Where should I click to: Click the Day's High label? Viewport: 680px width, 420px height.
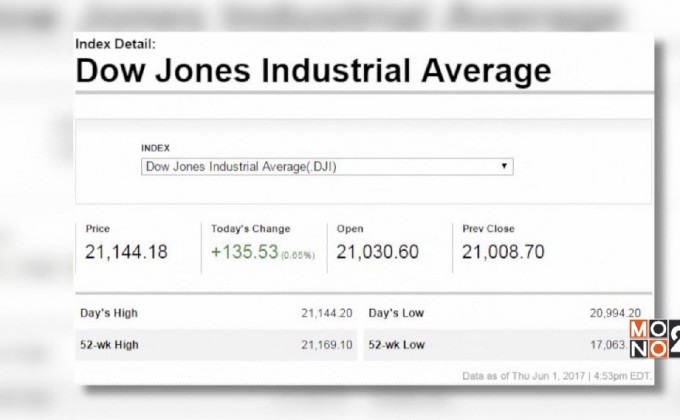coord(109,313)
